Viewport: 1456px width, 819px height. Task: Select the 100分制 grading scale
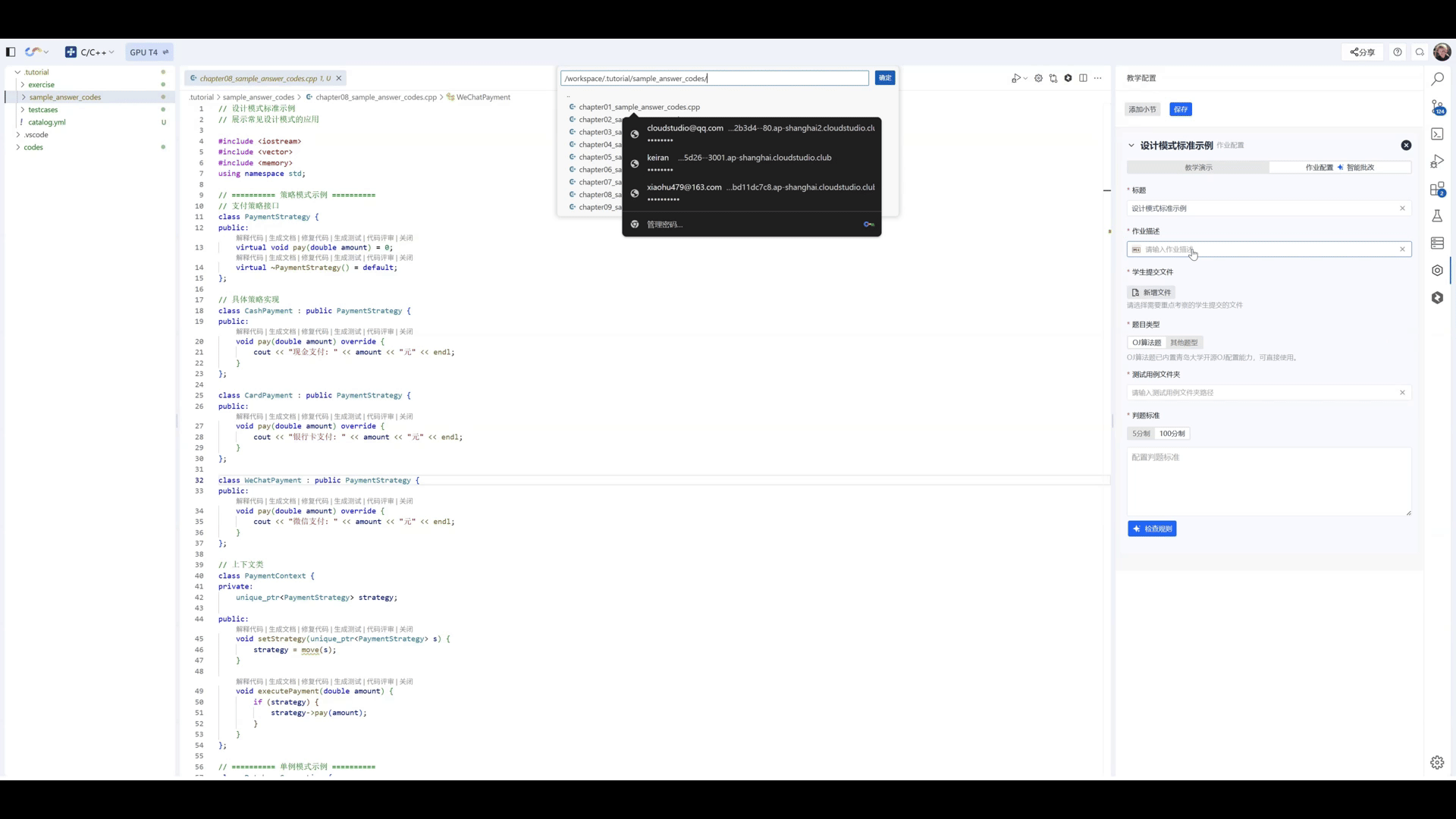tap(1172, 434)
